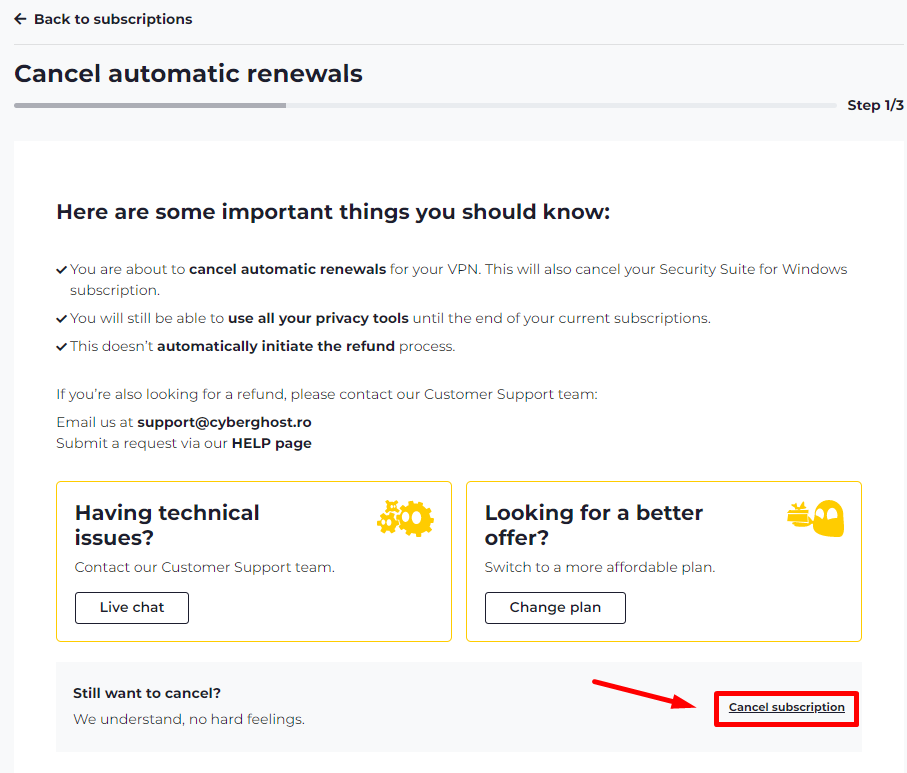Click the first checkmark bullet icon

[x=61, y=270]
